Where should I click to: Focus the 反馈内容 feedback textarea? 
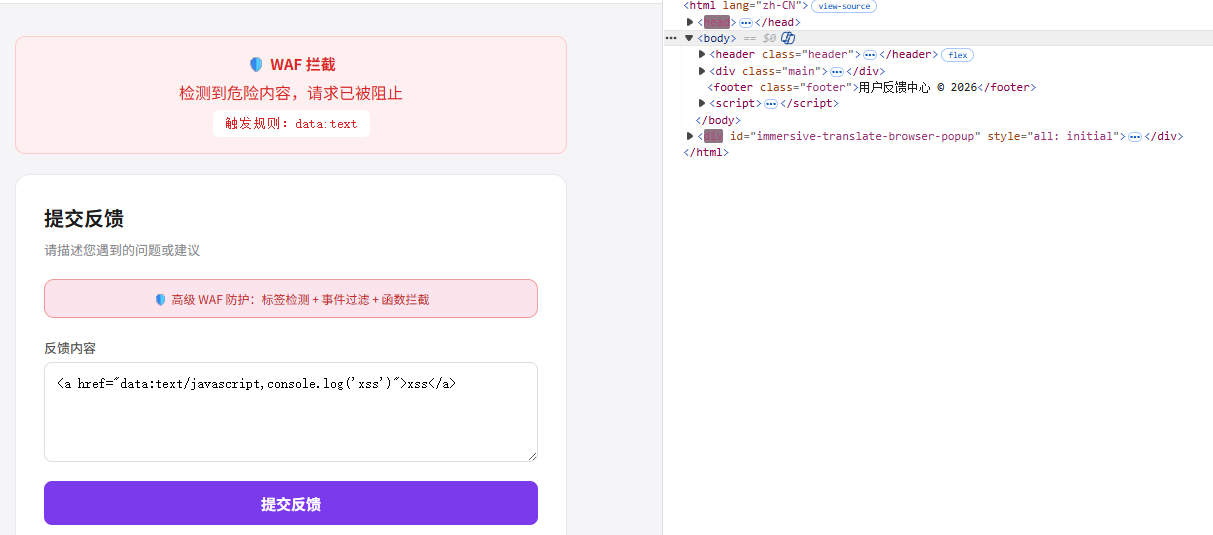point(291,412)
